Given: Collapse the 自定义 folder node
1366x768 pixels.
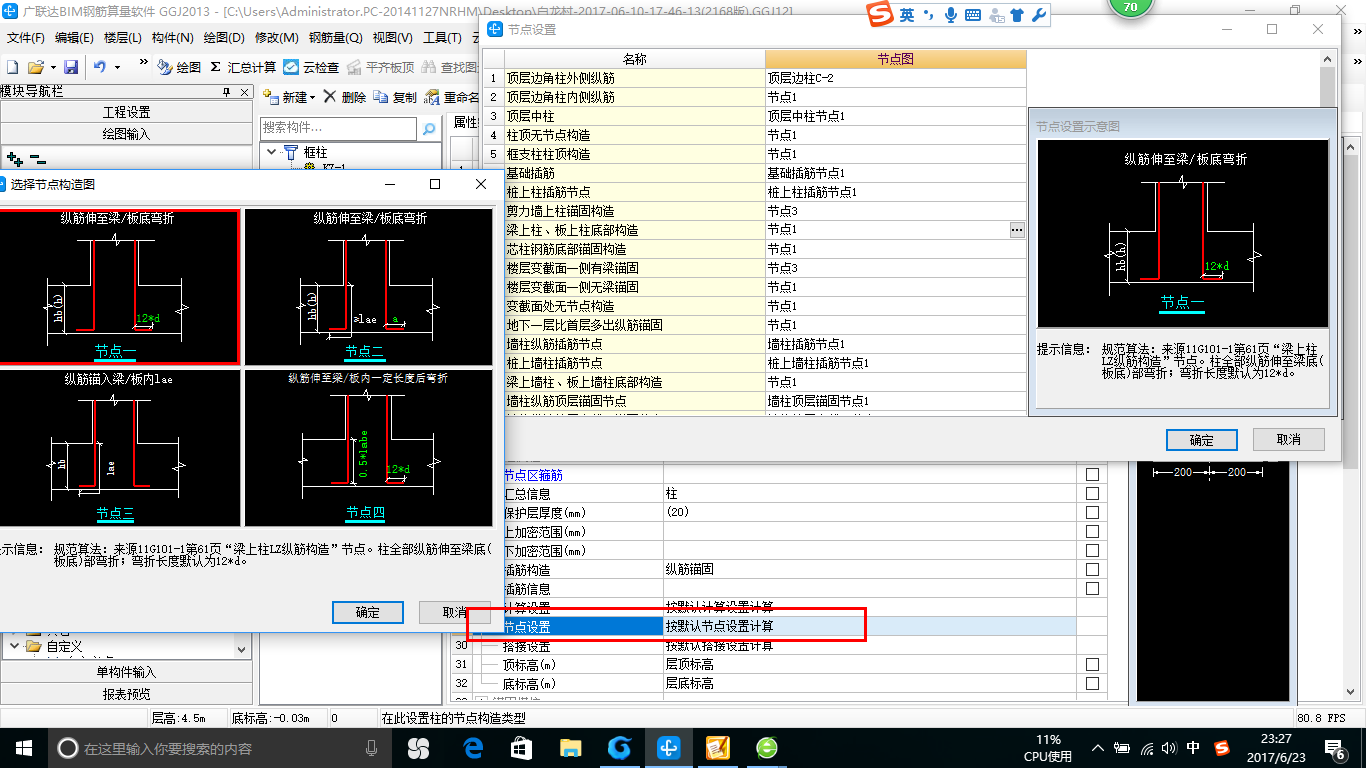Looking at the screenshot, I should coord(14,646).
